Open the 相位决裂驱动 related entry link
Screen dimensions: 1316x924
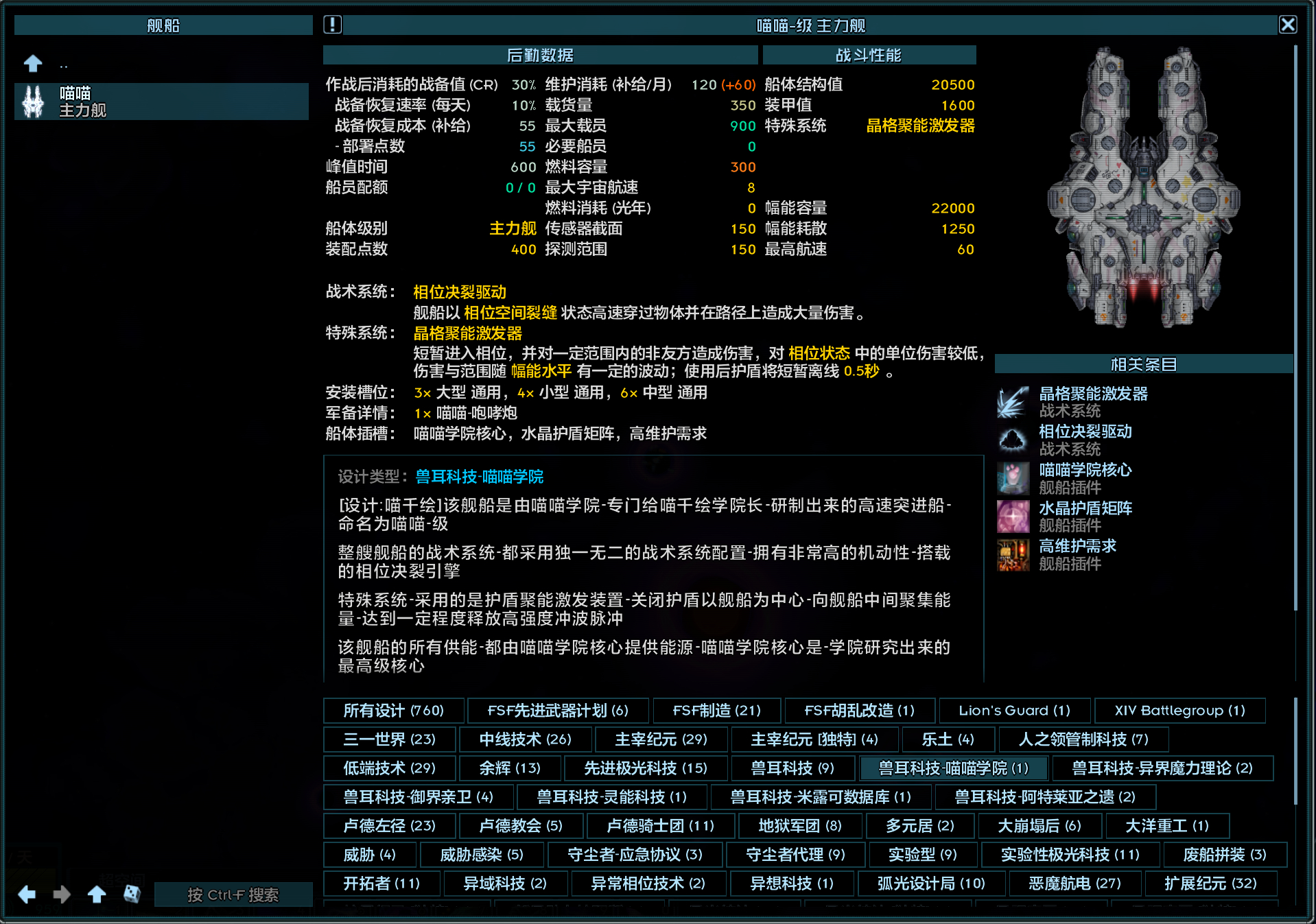(1085, 431)
